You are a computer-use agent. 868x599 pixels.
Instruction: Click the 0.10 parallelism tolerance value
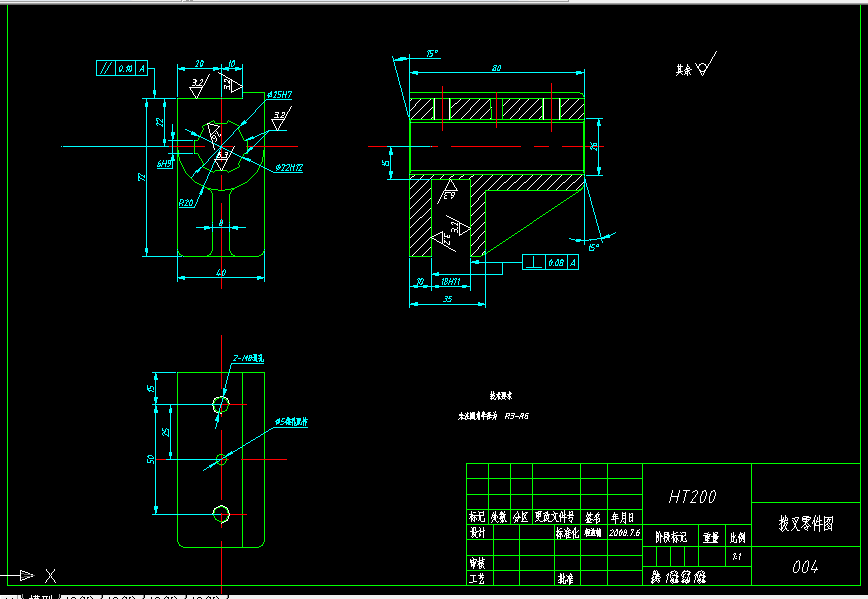[x=126, y=69]
